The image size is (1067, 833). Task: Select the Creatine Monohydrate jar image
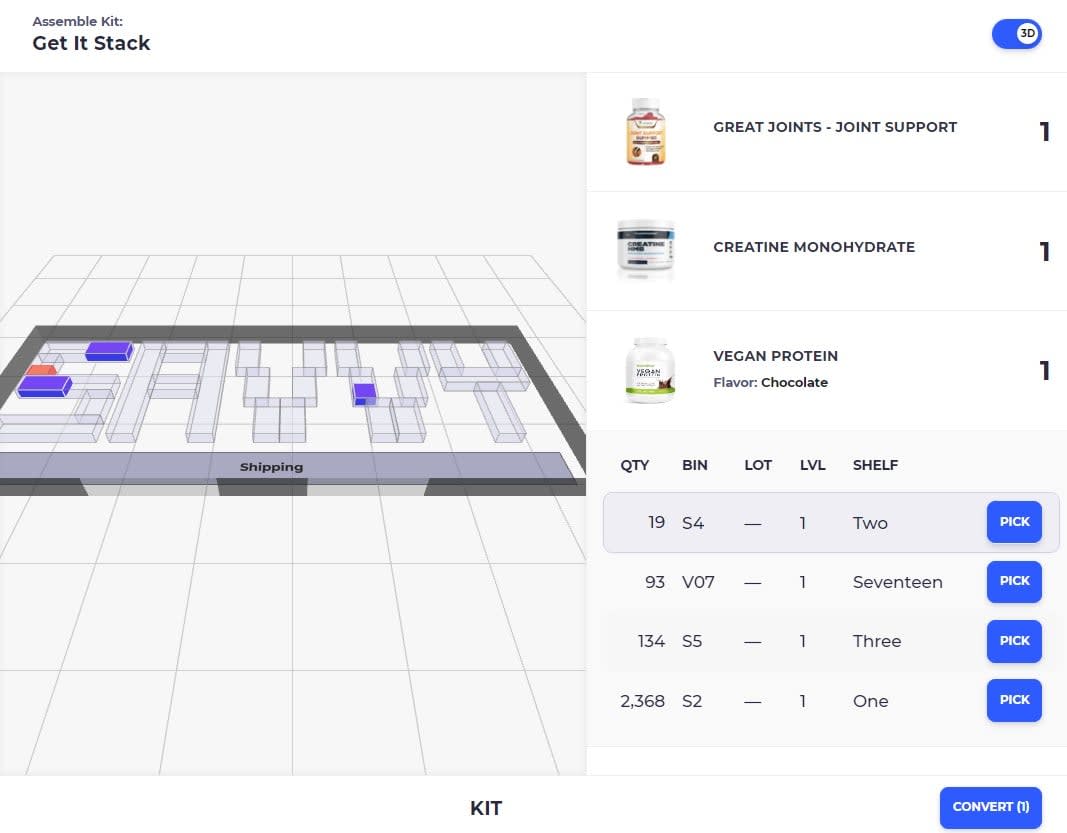pos(645,250)
